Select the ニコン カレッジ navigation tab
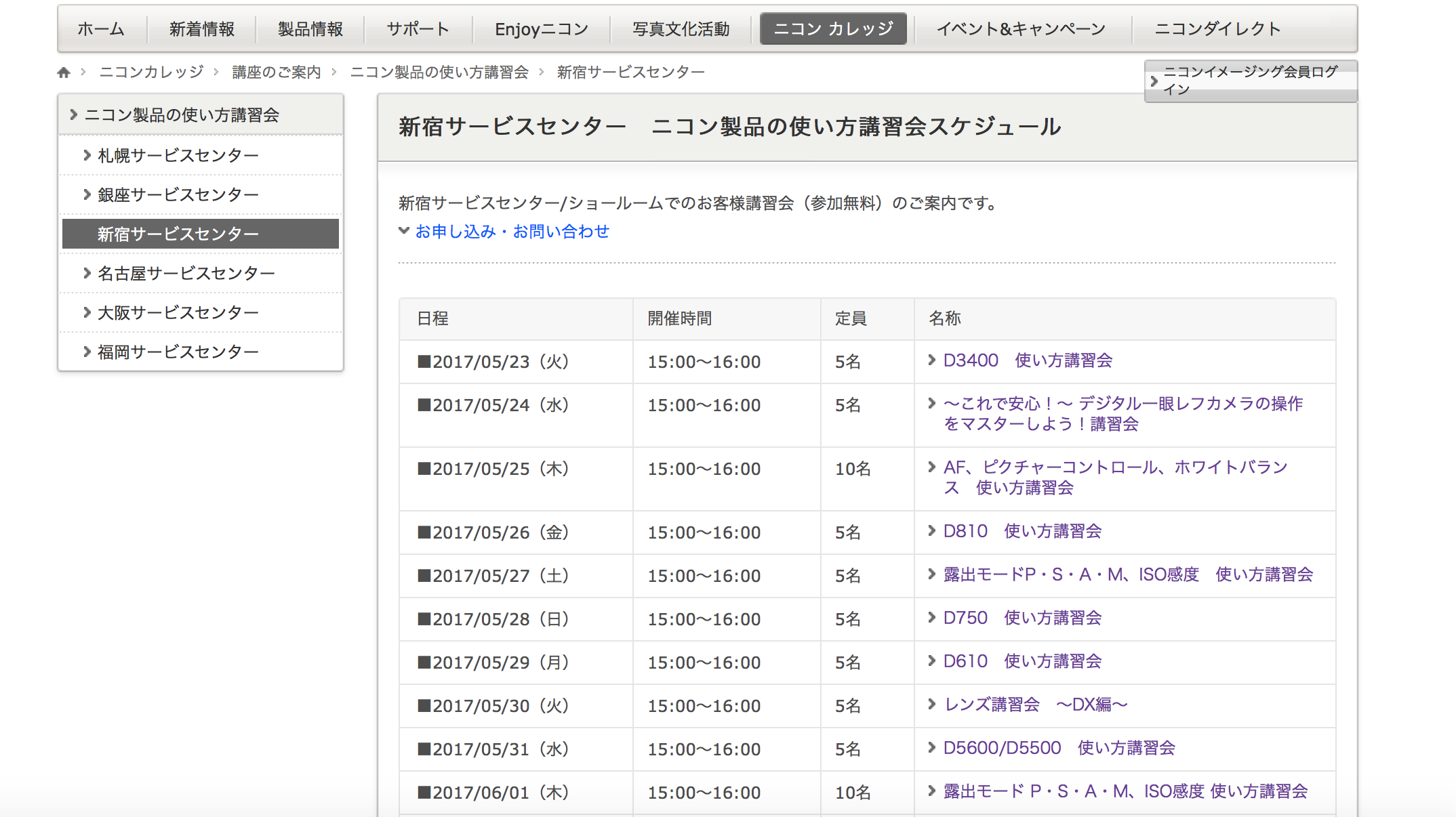 pos(833,29)
